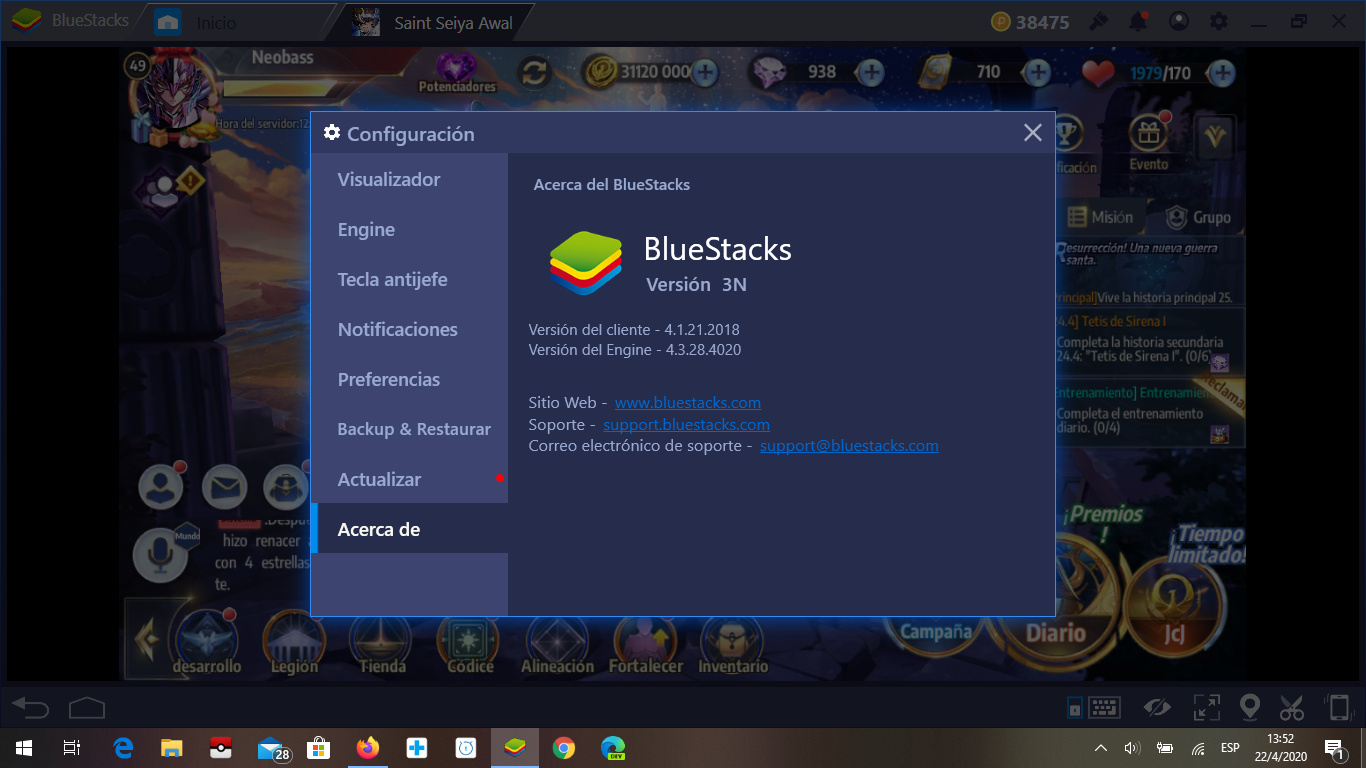Open the Windows Start menu
The height and width of the screenshot is (768, 1366).
point(24,747)
